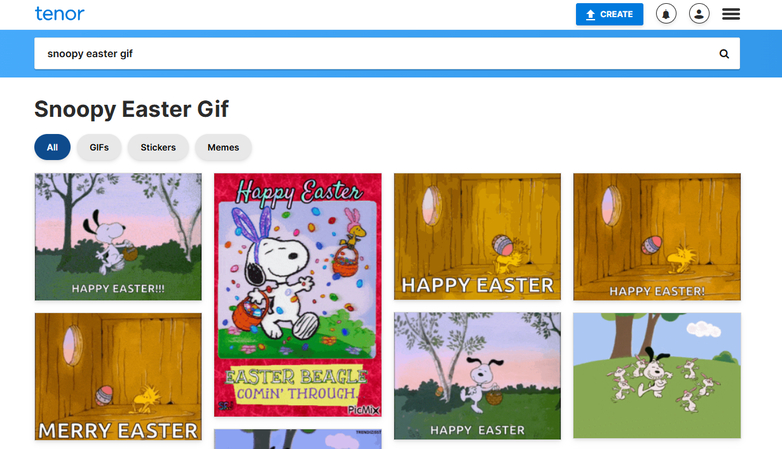Switch to the Memes filter
The height and width of the screenshot is (449, 782).
click(x=223, y=147)
